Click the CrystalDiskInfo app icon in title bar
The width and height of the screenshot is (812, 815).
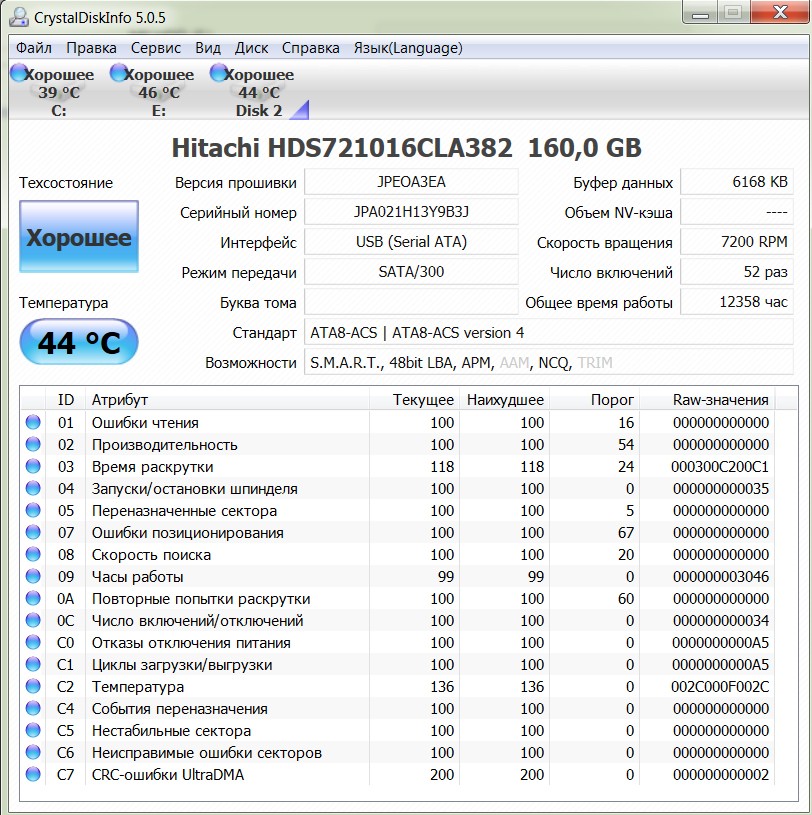pos(19,17)
